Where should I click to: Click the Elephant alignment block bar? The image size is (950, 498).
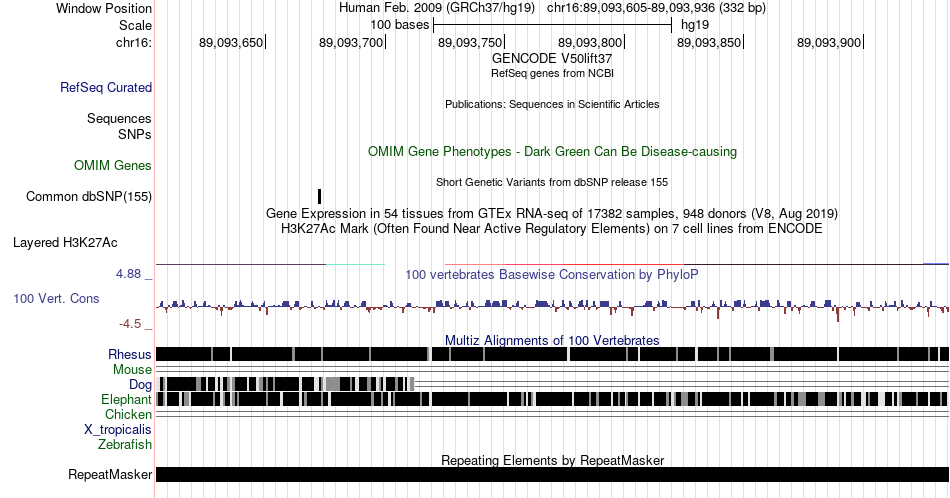tap(552, 399)
